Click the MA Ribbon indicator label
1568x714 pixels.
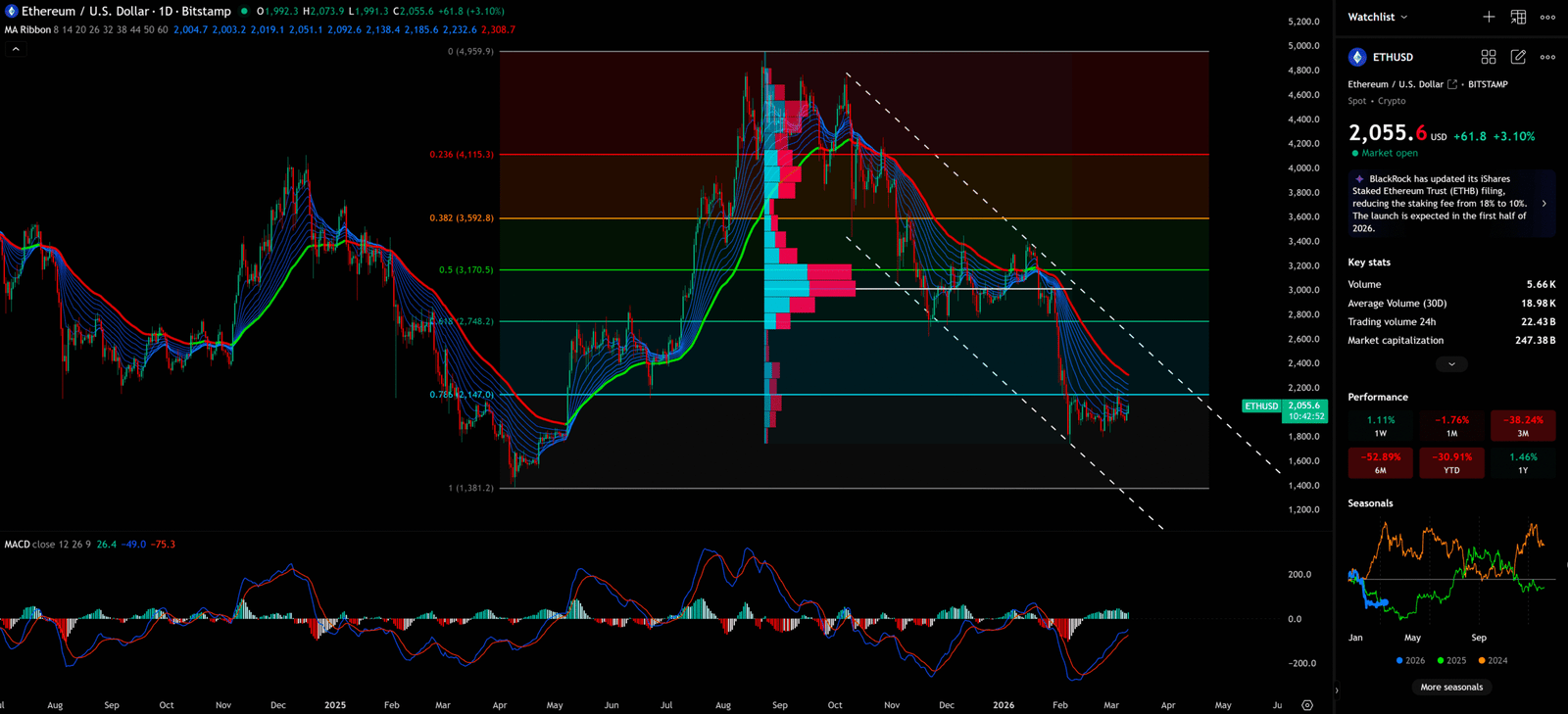click(27, 29)
